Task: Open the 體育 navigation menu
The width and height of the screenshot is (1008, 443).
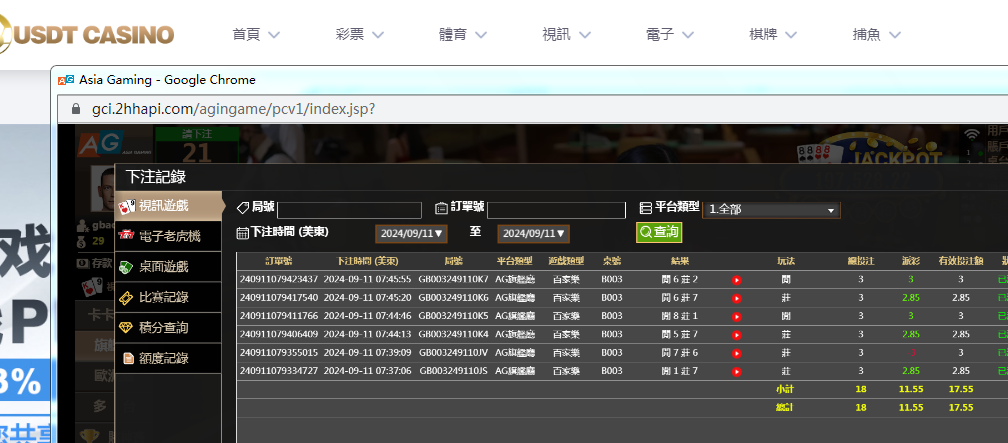Action: 463,34
